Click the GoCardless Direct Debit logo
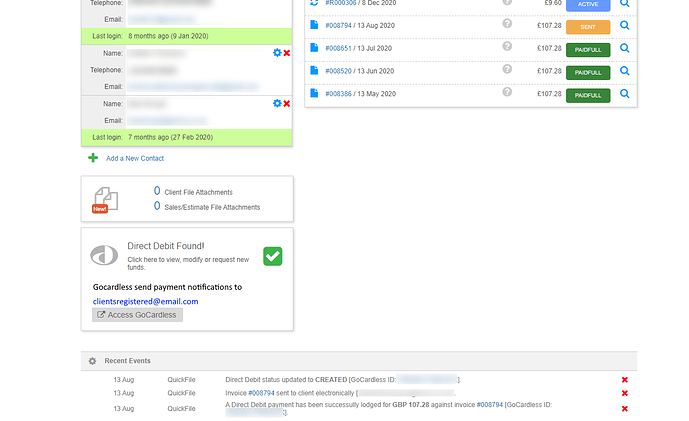Viewport: 689px width, 421px height. click(x=104, y=255)
